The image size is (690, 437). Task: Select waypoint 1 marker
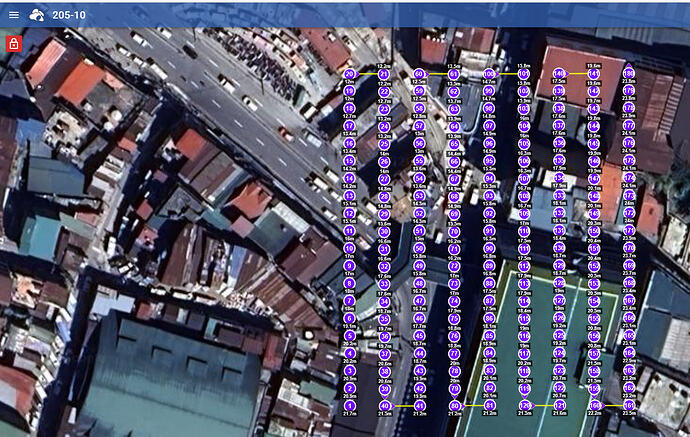(x=350, y=405)
